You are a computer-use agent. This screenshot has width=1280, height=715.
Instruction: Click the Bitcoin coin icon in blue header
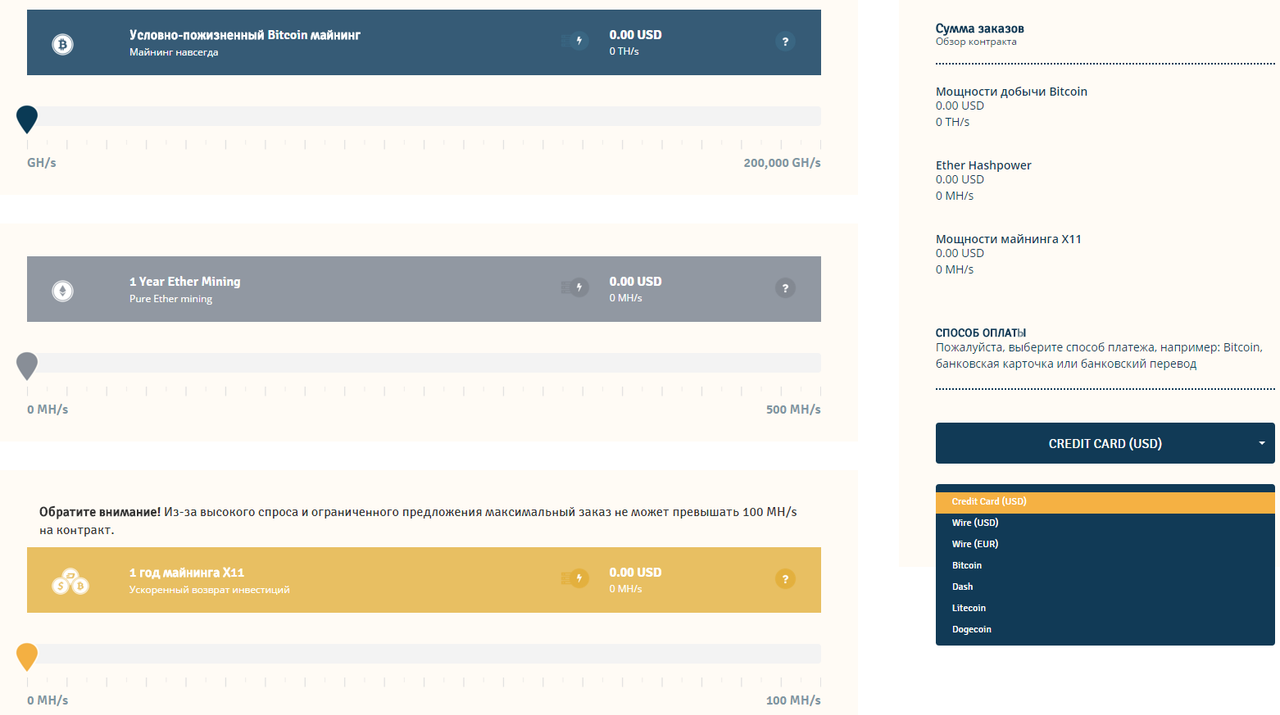(63, 44)
